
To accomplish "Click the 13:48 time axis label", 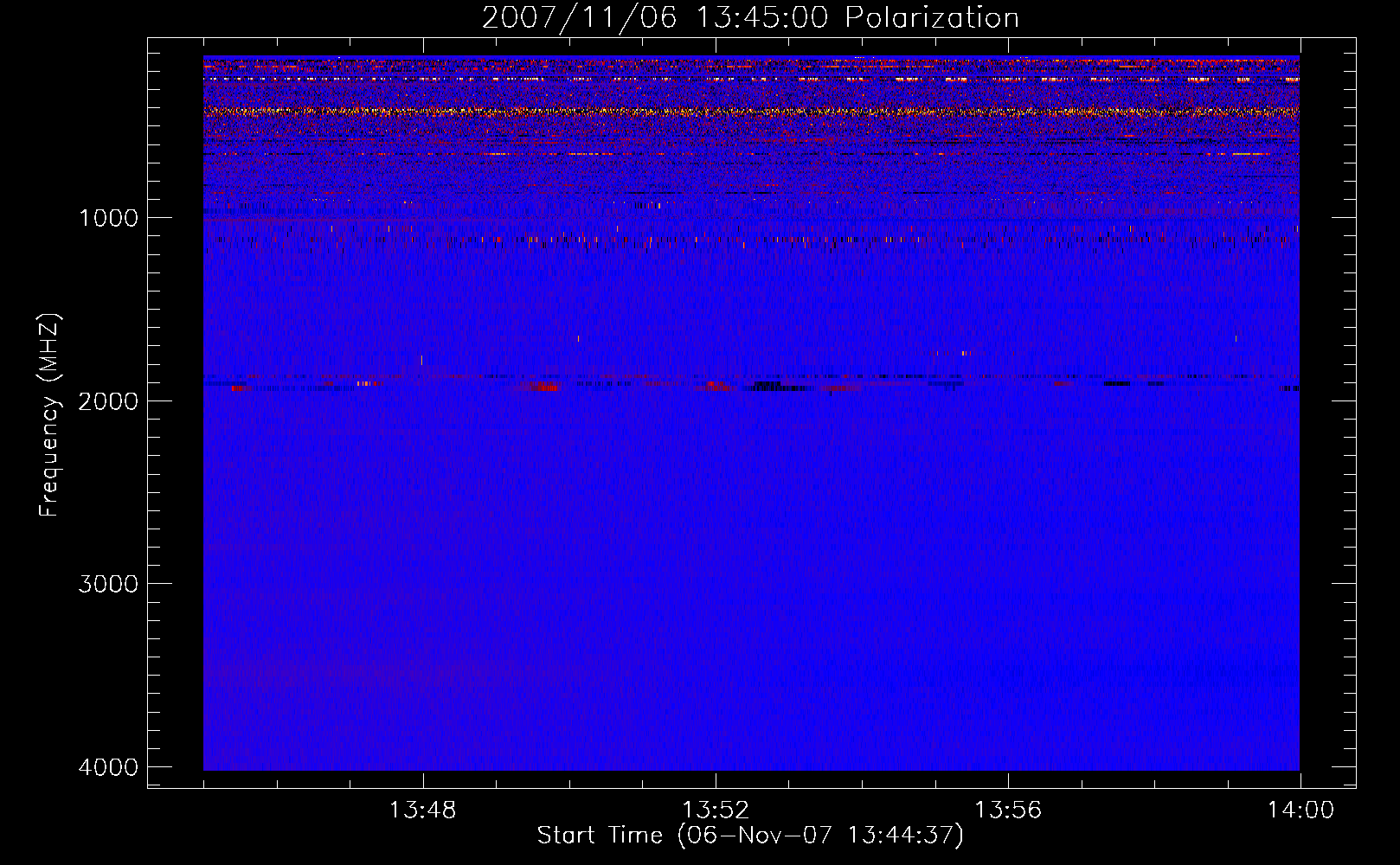I will pos(422,811).
